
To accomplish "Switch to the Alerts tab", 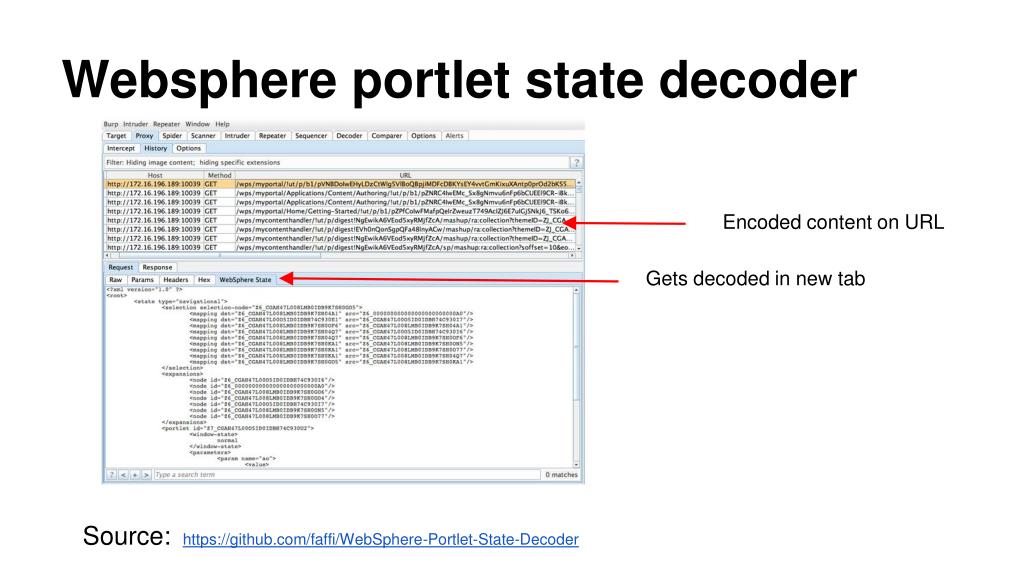I will 455,136.
